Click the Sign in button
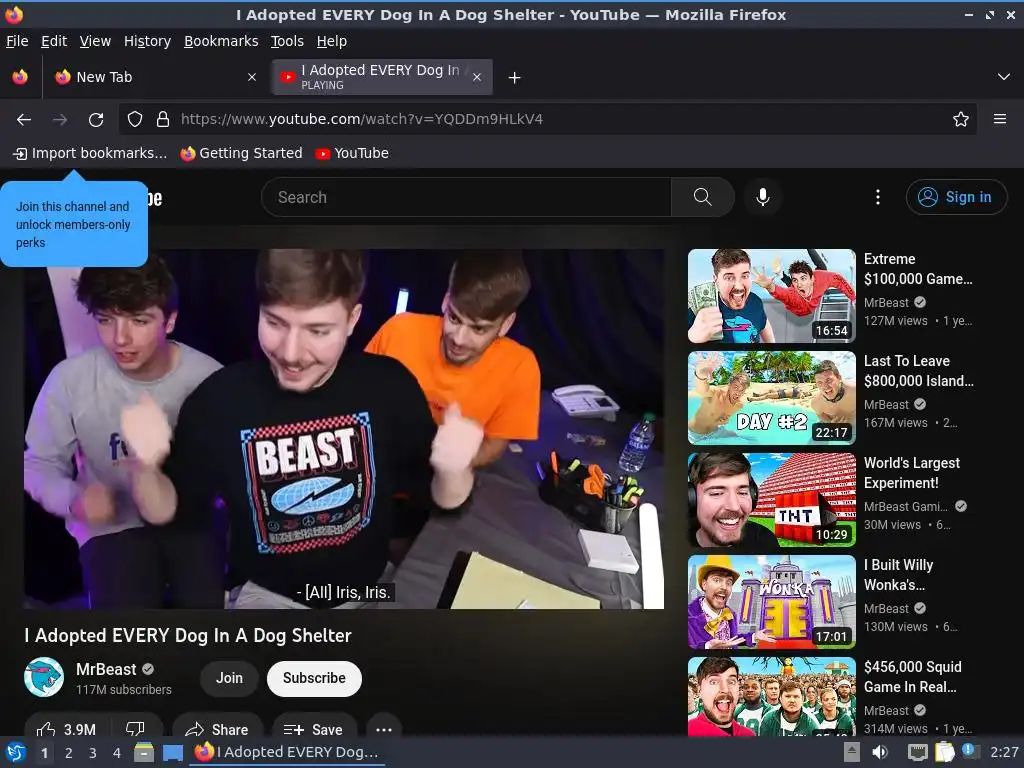The height and width of the screenshot is (768, 1024). [x=956, y=197]
